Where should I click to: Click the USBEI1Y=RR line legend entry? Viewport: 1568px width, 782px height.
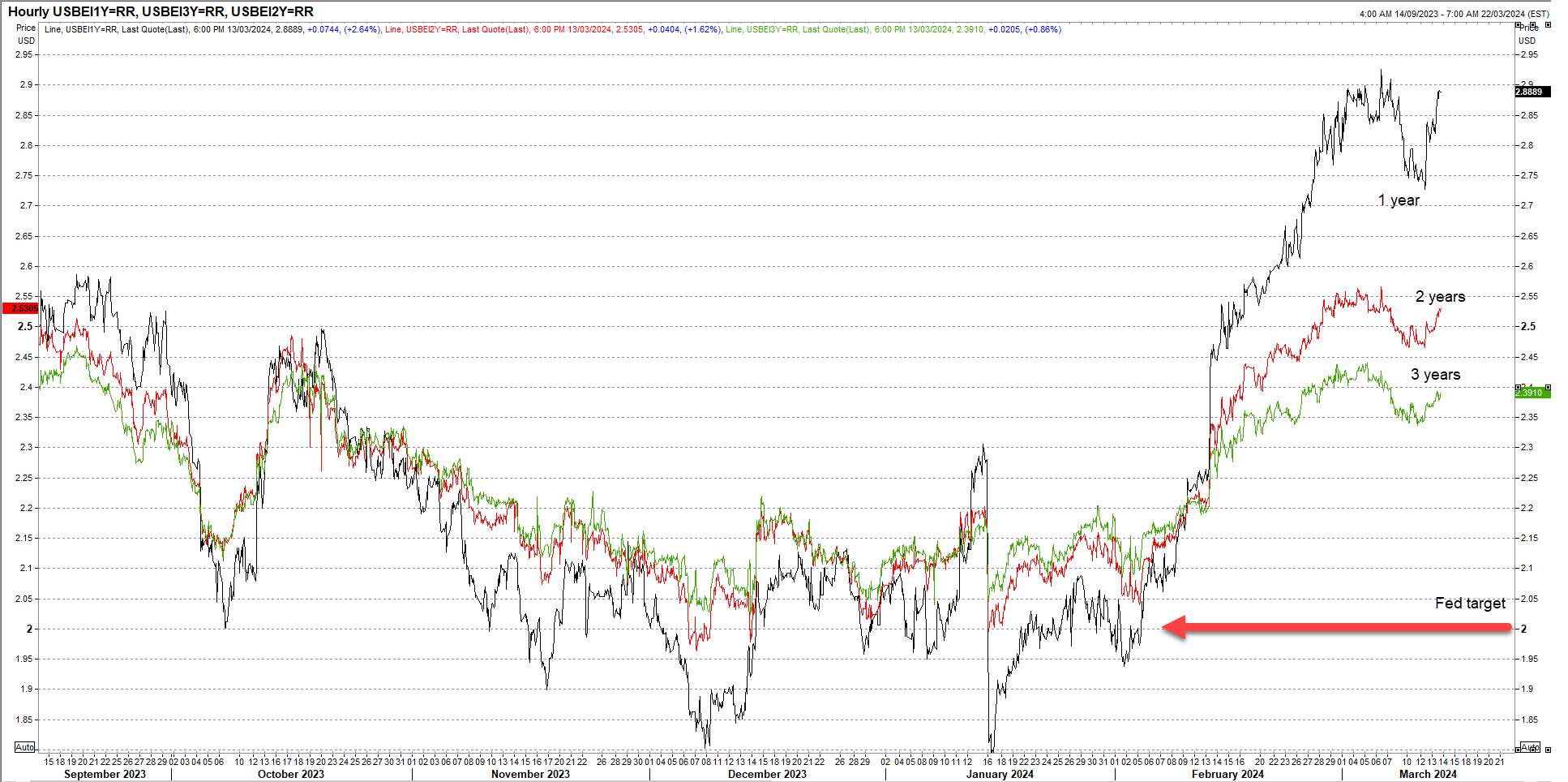pos(212,29)
